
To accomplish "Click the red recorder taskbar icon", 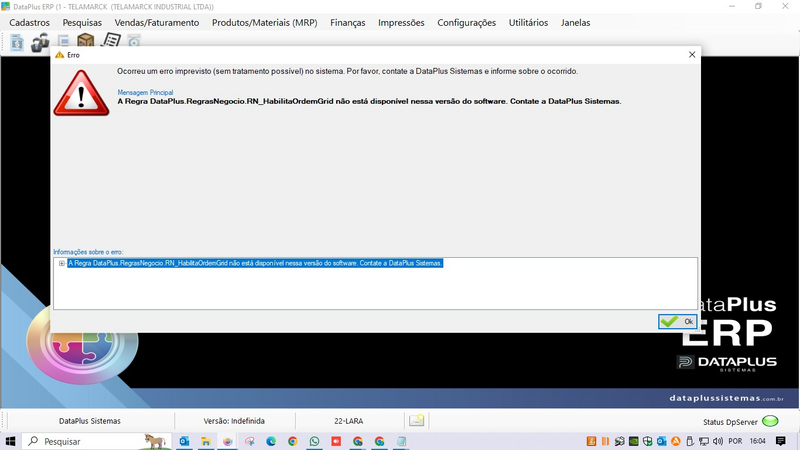I will [x=336, y=441].
